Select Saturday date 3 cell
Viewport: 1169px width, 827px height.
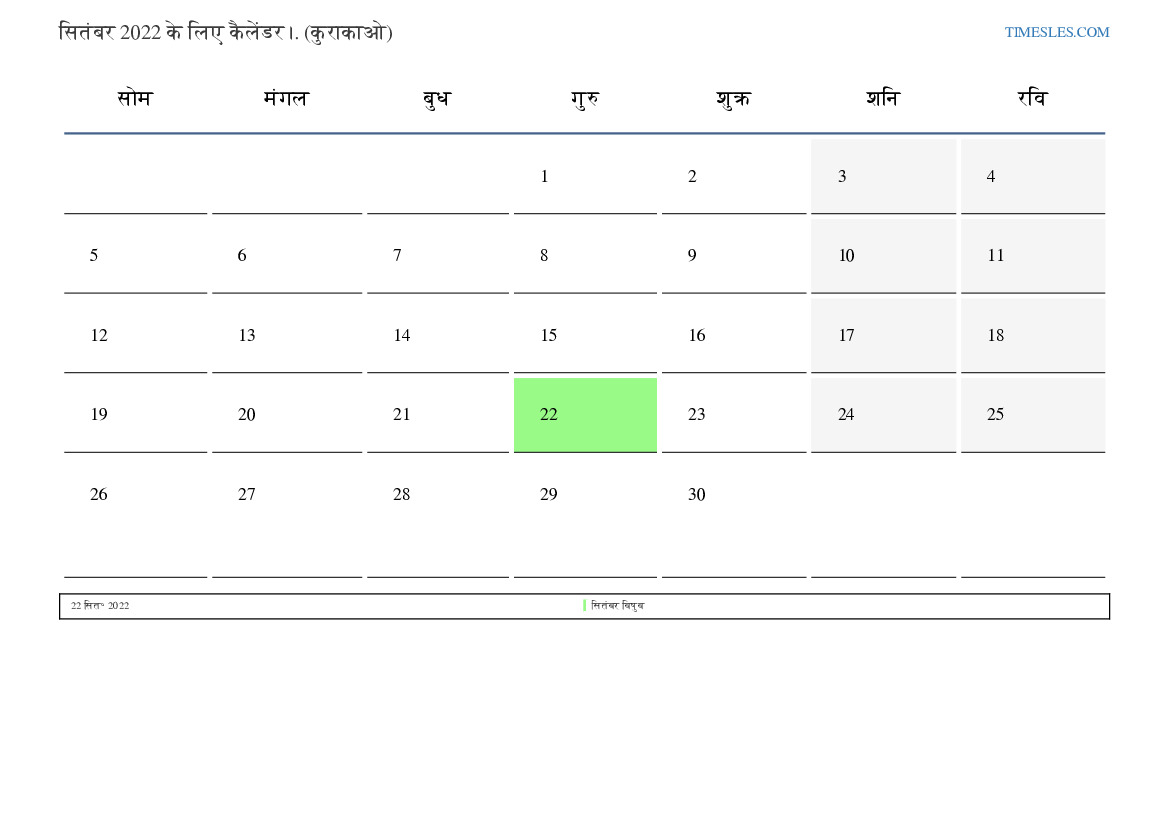(x=883, y=176)
